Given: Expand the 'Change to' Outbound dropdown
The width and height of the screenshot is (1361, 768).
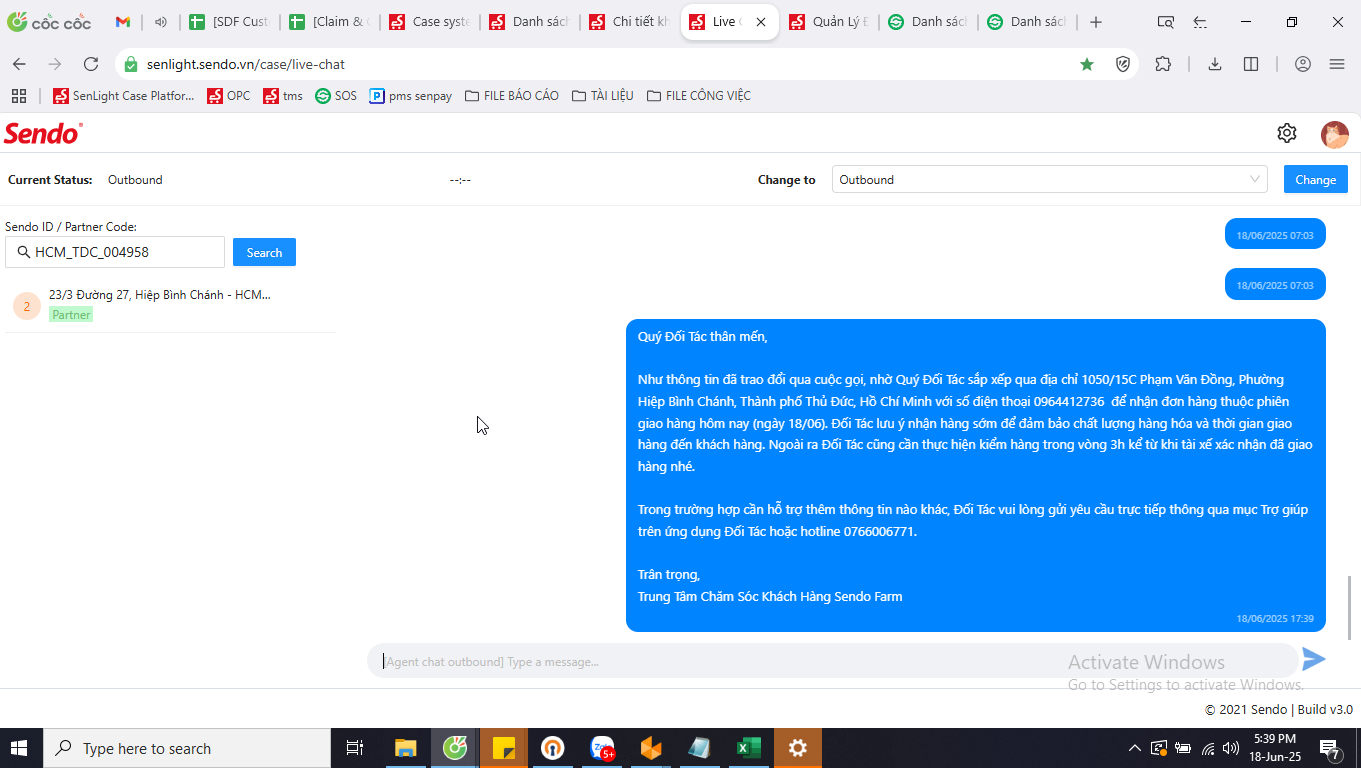Looking at the screenshot, I should [1050, 180].
